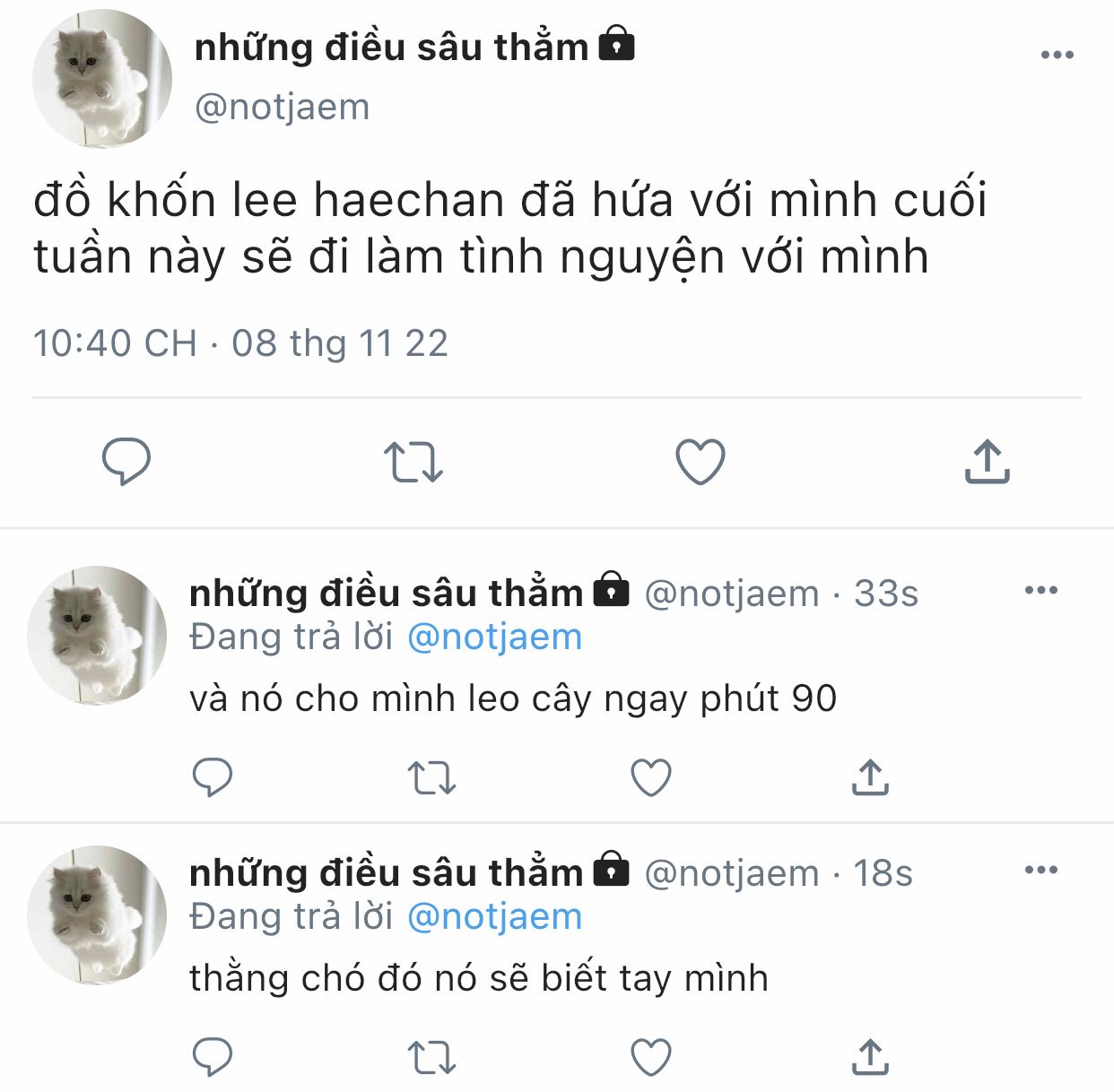The image size is (1114, 1092).
Task: Open @notjaem mention link in the 18s reply
Action: pos(494,917)
